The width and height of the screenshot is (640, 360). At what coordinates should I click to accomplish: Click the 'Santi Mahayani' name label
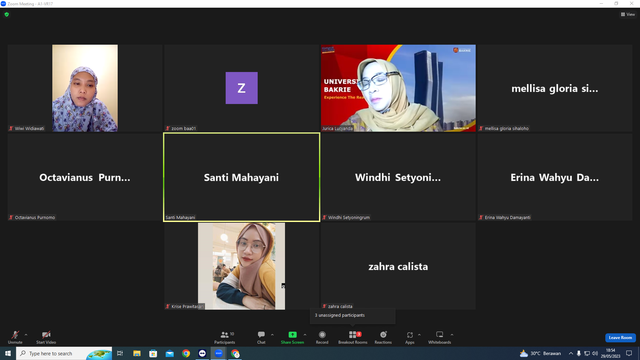180,218
